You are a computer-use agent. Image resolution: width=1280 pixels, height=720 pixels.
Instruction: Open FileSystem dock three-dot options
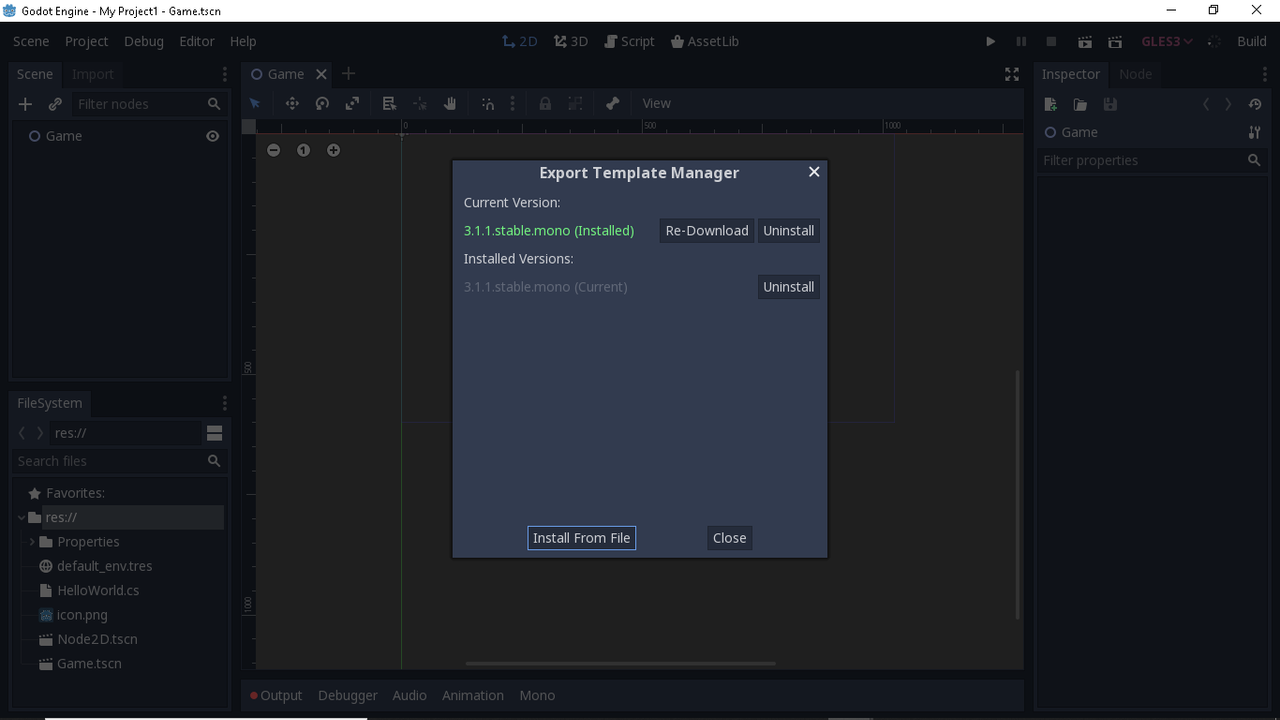coord(224,403)
